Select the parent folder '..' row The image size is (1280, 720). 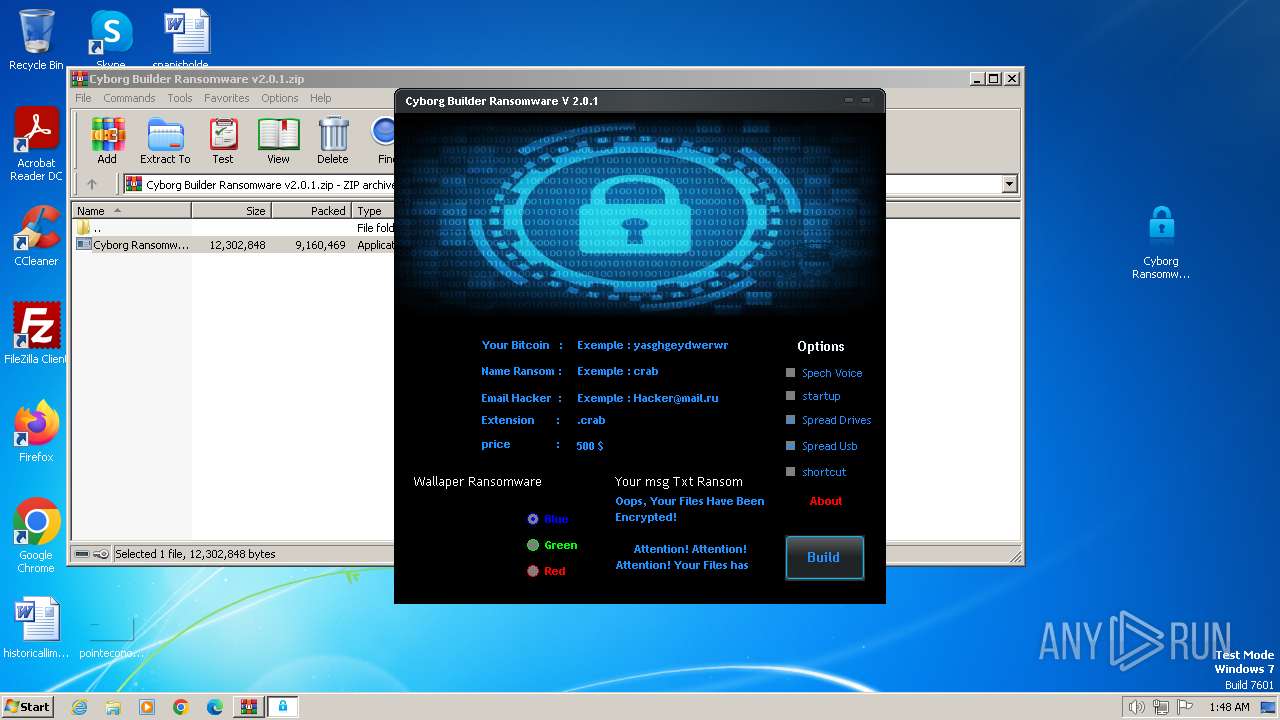pos(233,228)
